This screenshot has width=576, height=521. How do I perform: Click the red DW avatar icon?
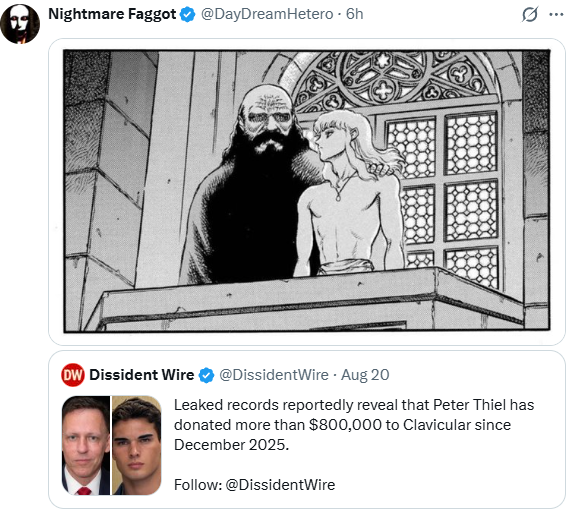tap(73, 375)
